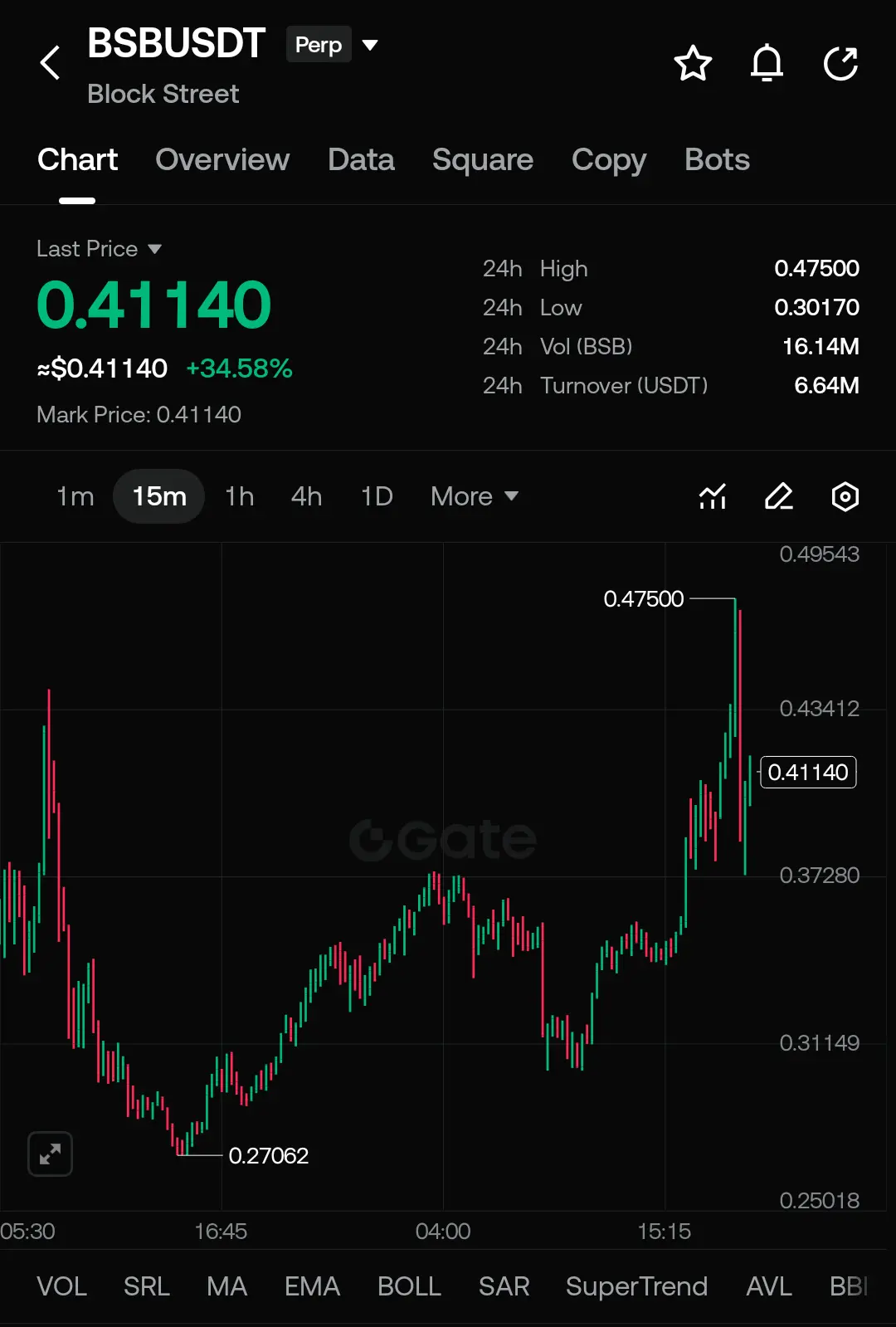The width and height of the screenshot is (896, 1327).
Task: Toggle the EMA indicator
Action: [x=313, y=1286]
